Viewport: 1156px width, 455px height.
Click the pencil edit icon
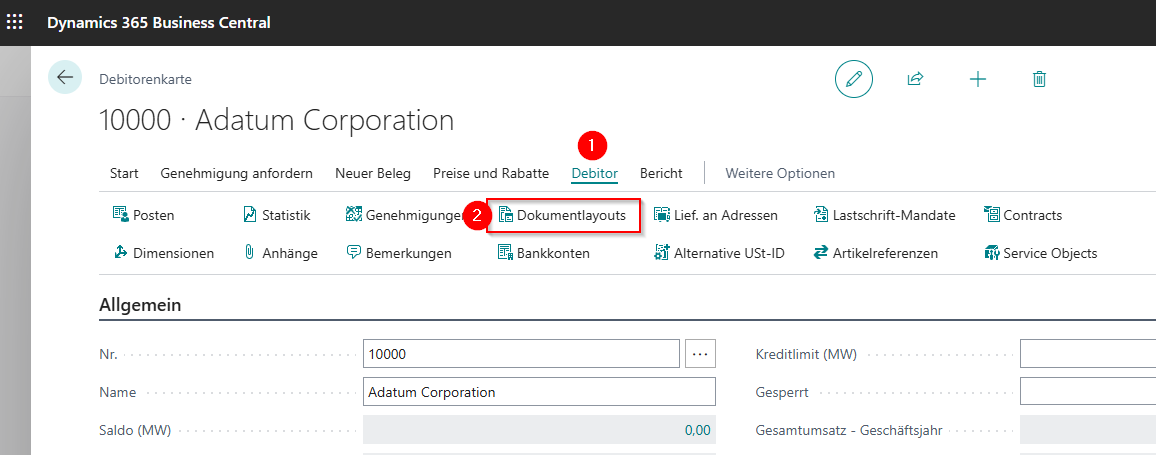pos(854,79)
